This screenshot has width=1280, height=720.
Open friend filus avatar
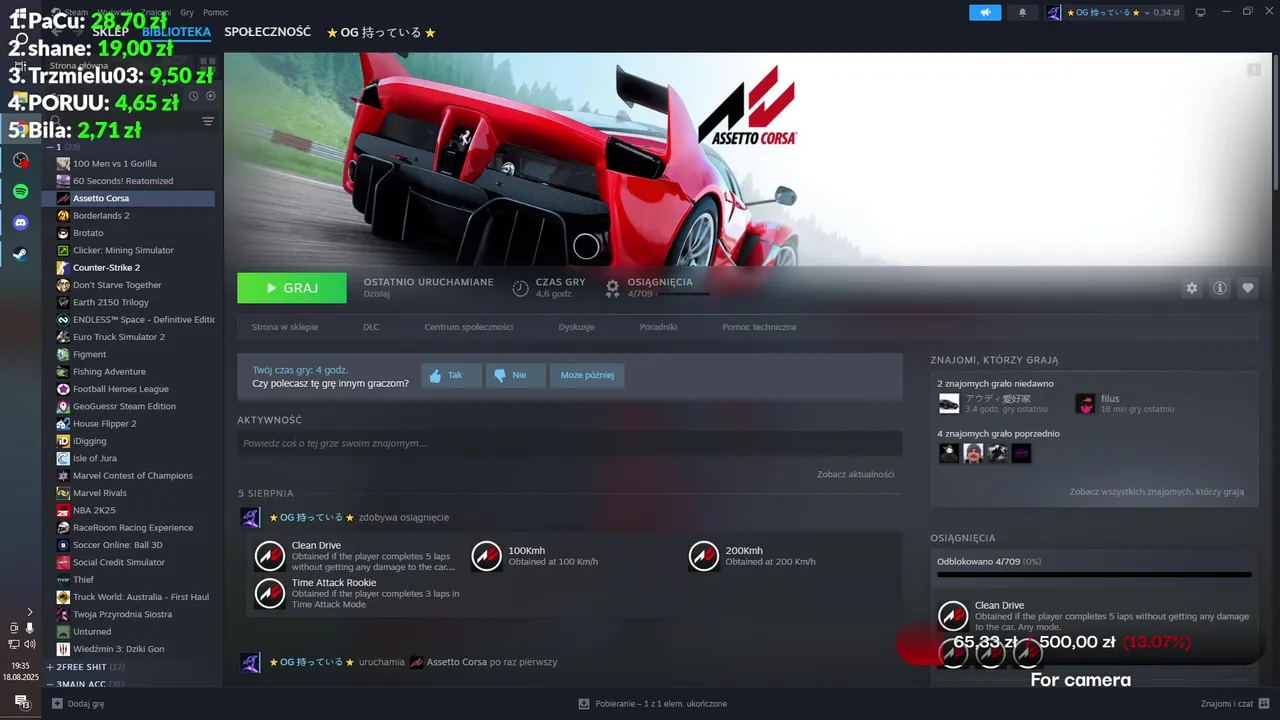click(x=1085, y=403)
